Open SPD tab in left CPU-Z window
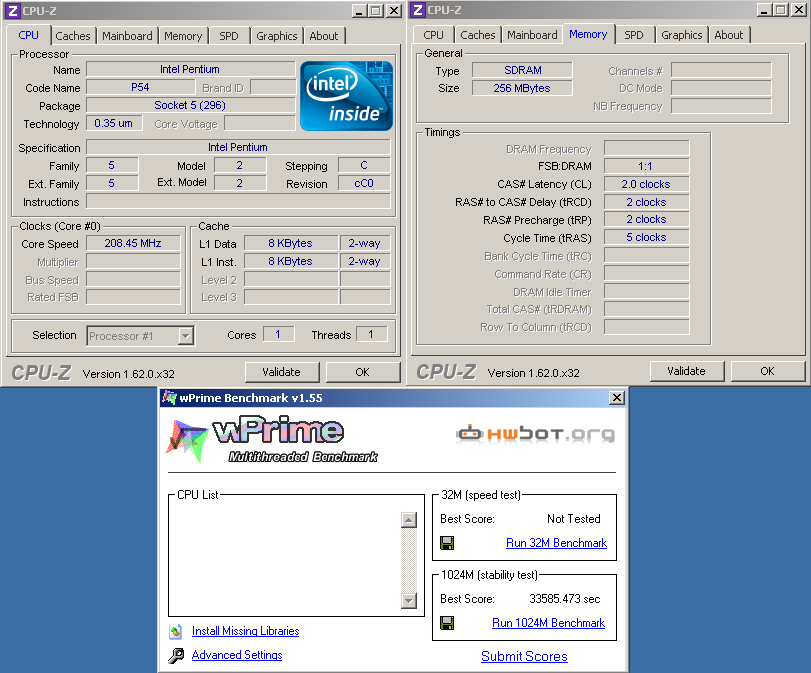This screenshot has height=673, width=811. 229,36
